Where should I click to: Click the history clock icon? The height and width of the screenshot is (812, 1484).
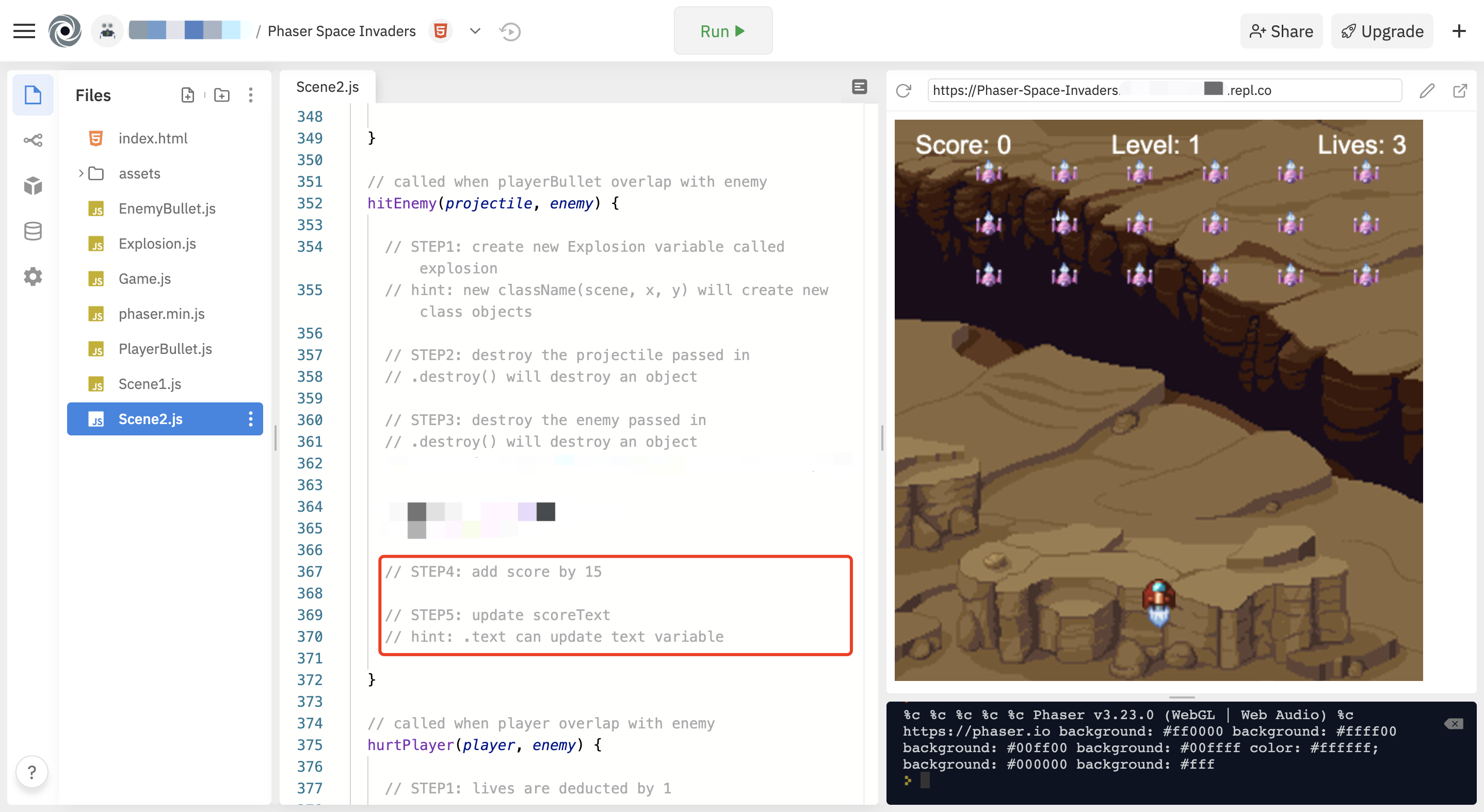pyautogui.click(x=510, y=31)
